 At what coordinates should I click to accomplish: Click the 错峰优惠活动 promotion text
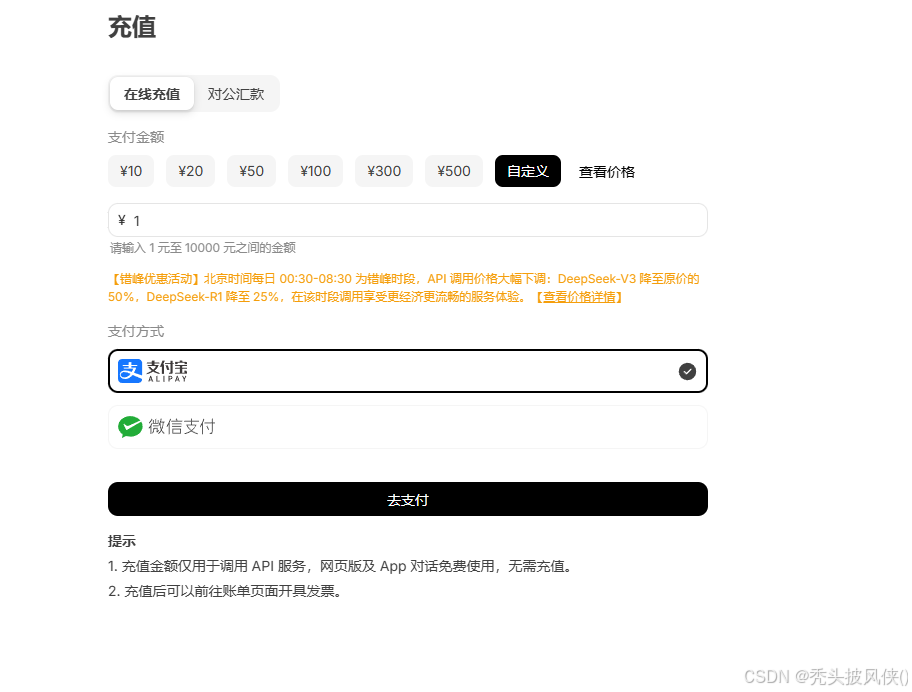pyautogui.click(x=404, y=288)
